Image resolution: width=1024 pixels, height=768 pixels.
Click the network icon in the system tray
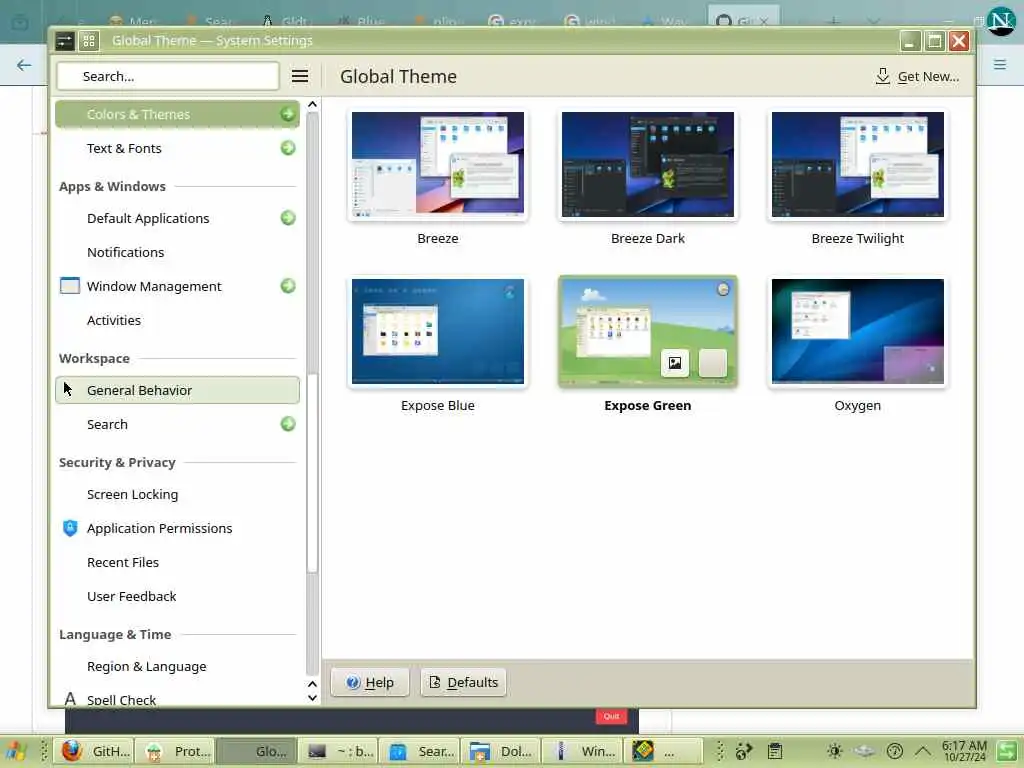coord(863,751)
